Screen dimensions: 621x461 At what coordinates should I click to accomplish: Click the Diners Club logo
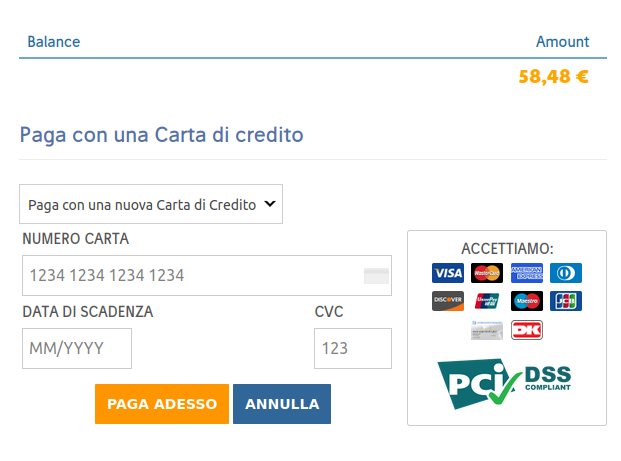(566, 273)
